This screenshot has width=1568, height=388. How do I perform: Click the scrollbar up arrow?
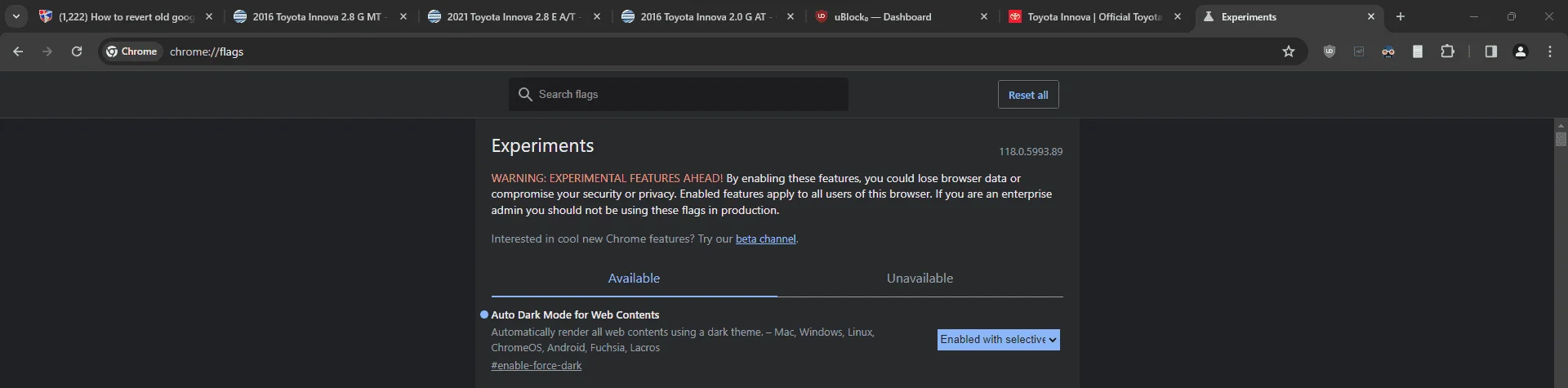click(1561, 126)
